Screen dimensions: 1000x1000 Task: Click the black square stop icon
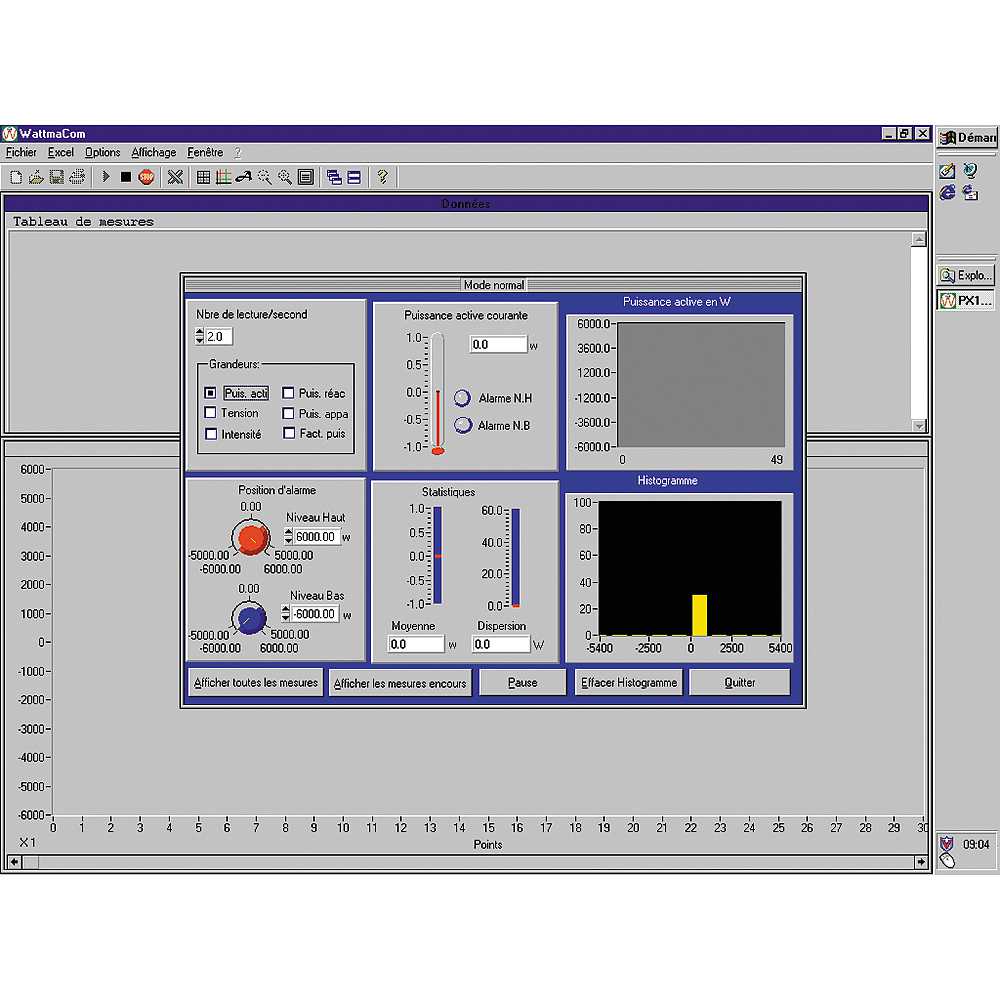pos(125,177)
